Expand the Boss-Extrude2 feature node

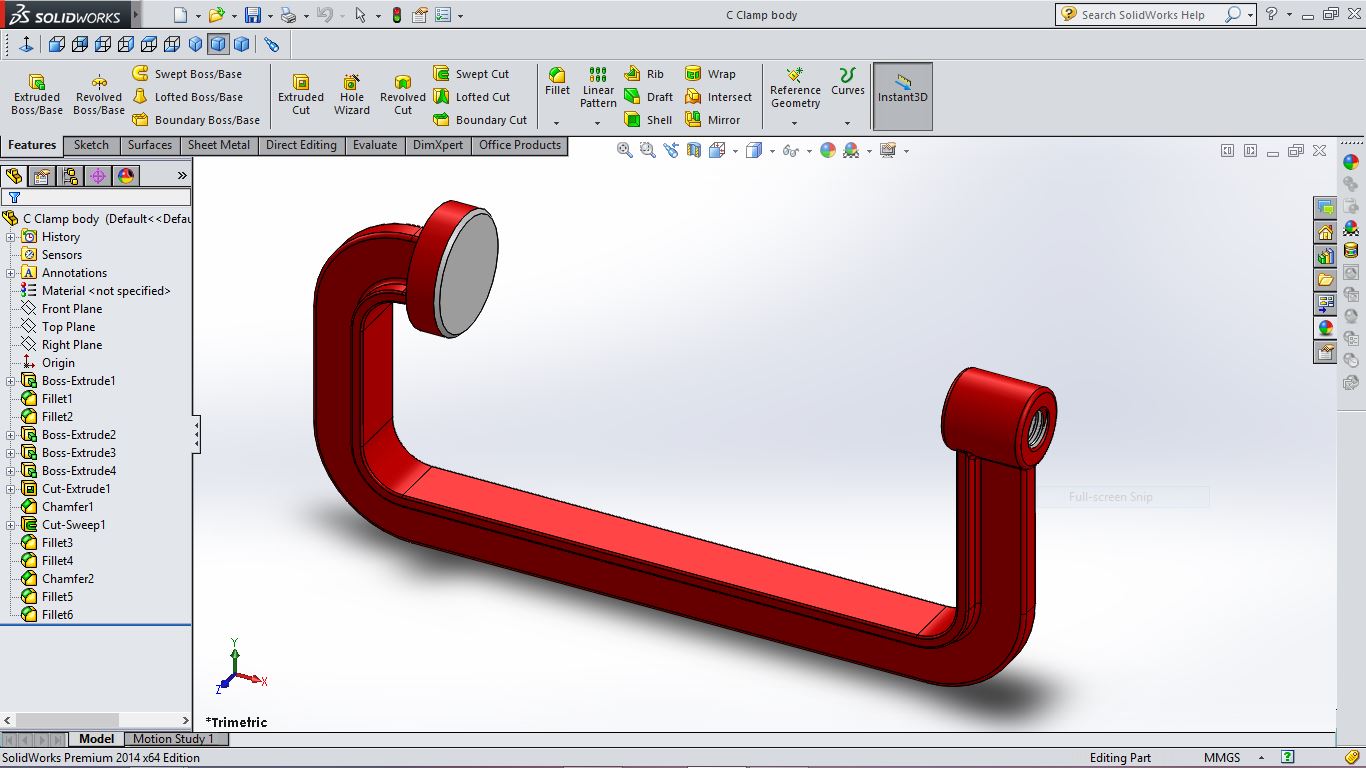[x=11, y=435]
